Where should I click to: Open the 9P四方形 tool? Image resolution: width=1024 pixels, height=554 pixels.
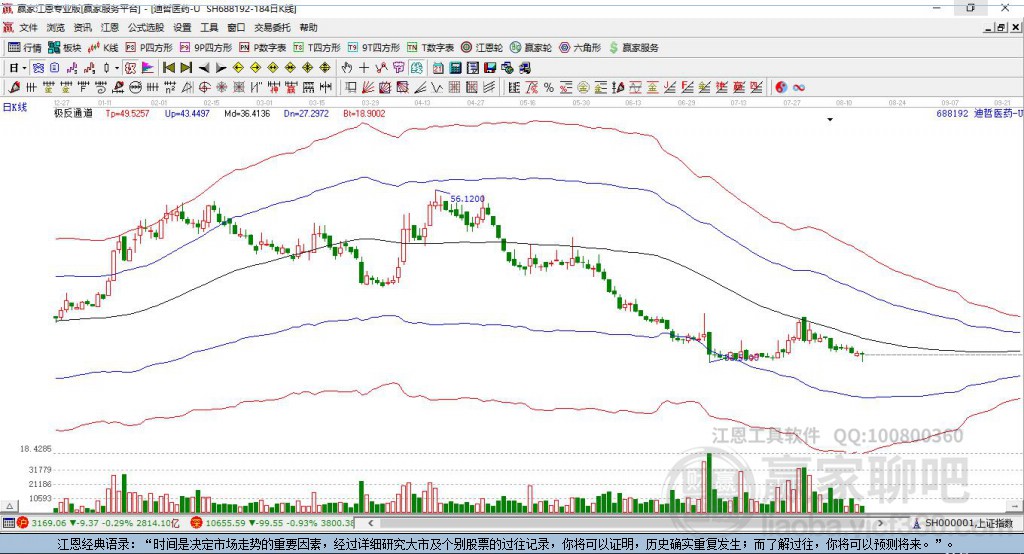206,48
